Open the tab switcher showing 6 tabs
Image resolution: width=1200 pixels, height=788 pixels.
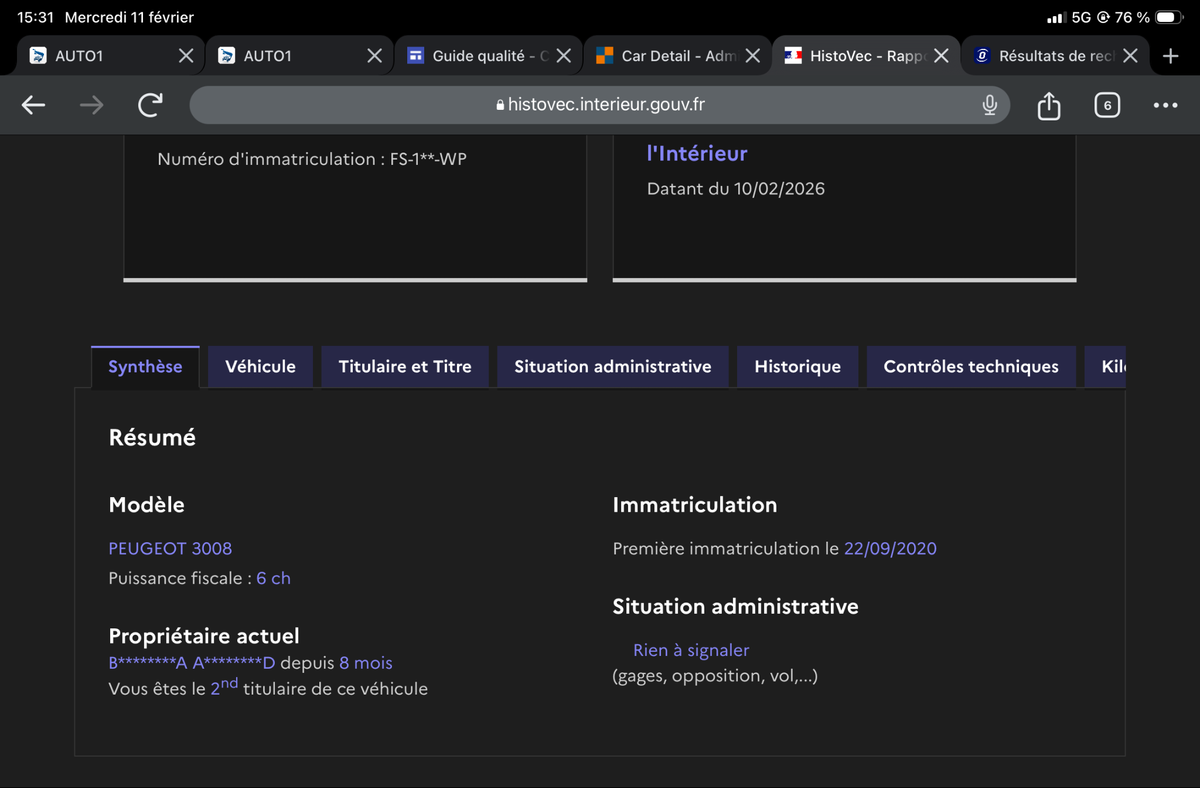pos(1107,105)
